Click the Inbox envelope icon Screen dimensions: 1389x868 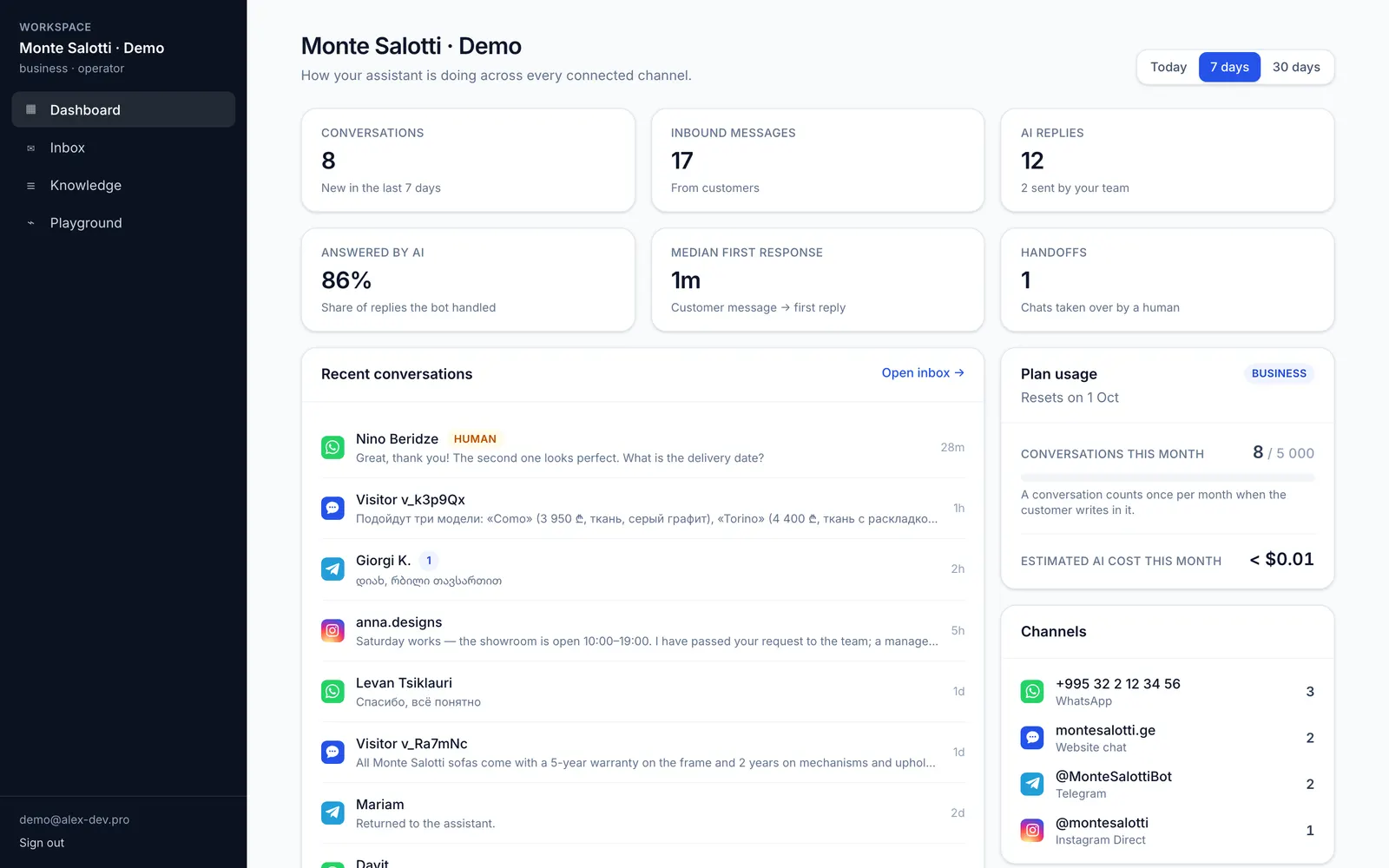pyautogui.click(x=31, y=148)
